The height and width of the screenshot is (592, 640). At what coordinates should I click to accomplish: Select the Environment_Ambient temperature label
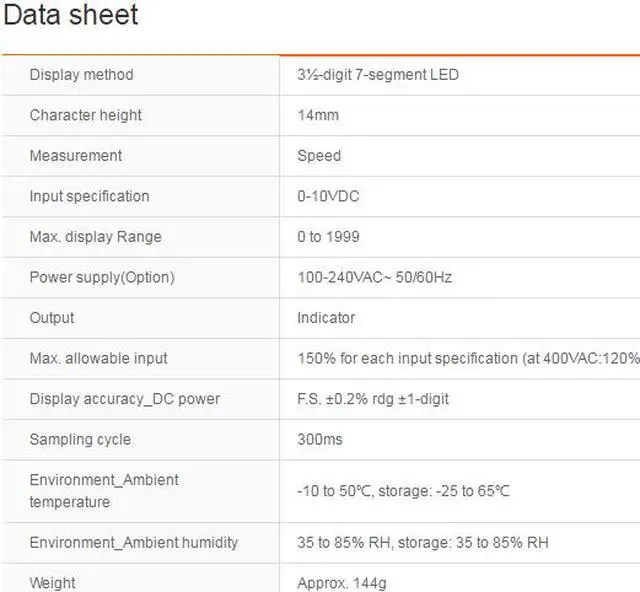pyautogui.click(x=104, y=490)
